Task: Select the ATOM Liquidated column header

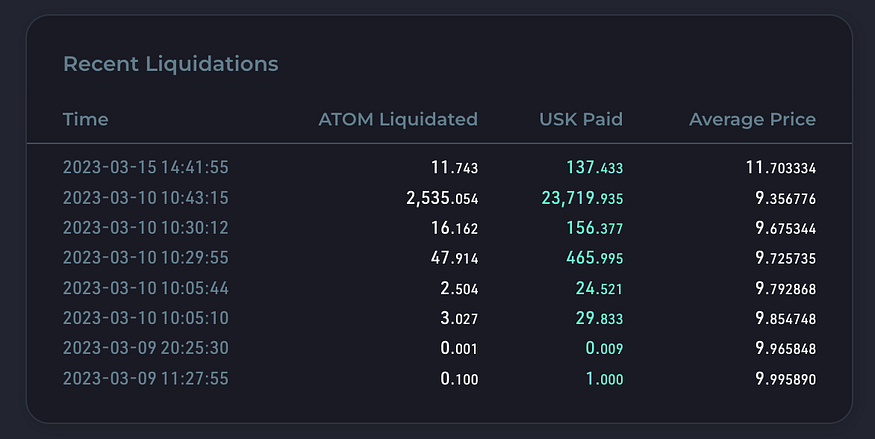Action: (398, 119)
